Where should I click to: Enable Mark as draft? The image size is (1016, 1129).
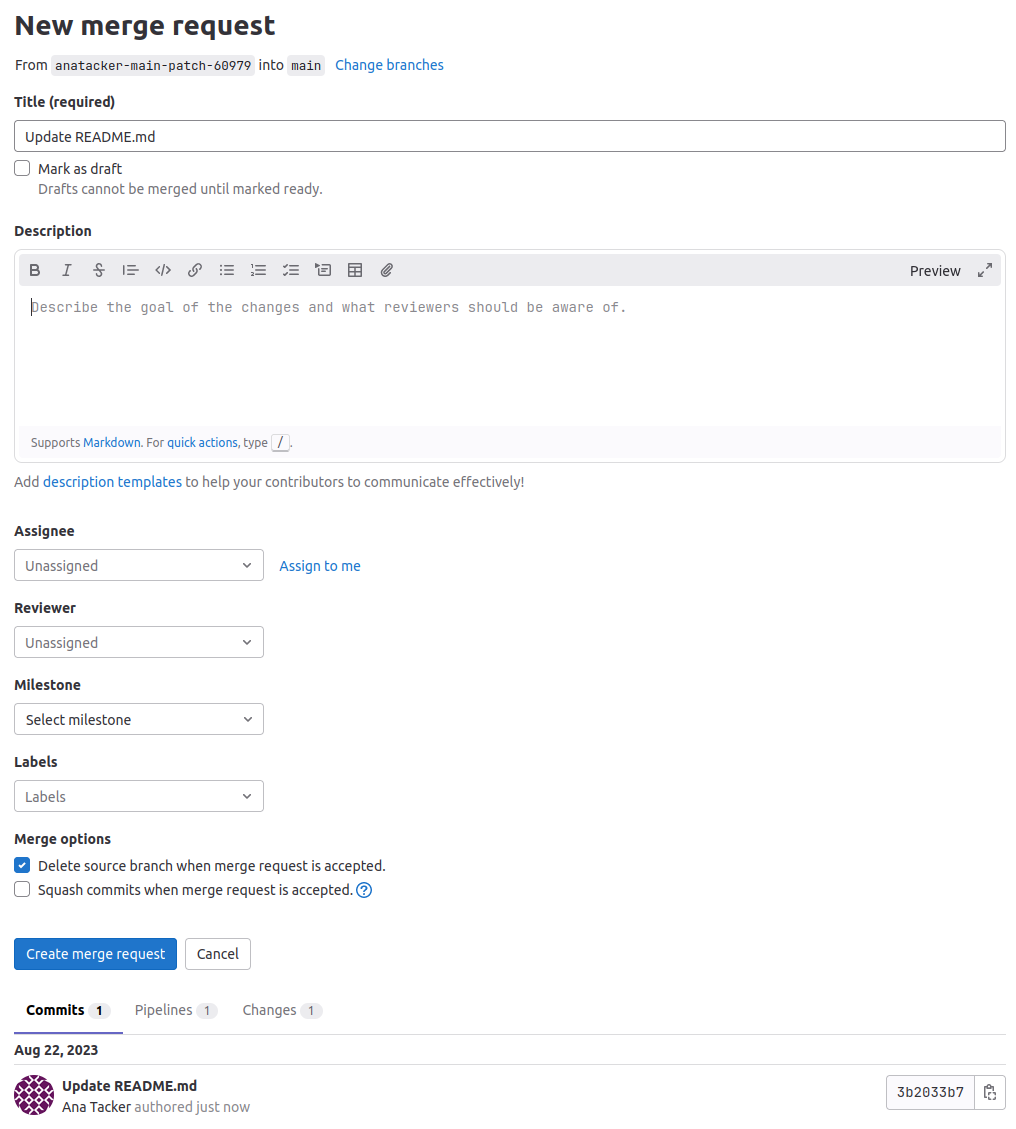pyautogui.click(x=21, y=167)
